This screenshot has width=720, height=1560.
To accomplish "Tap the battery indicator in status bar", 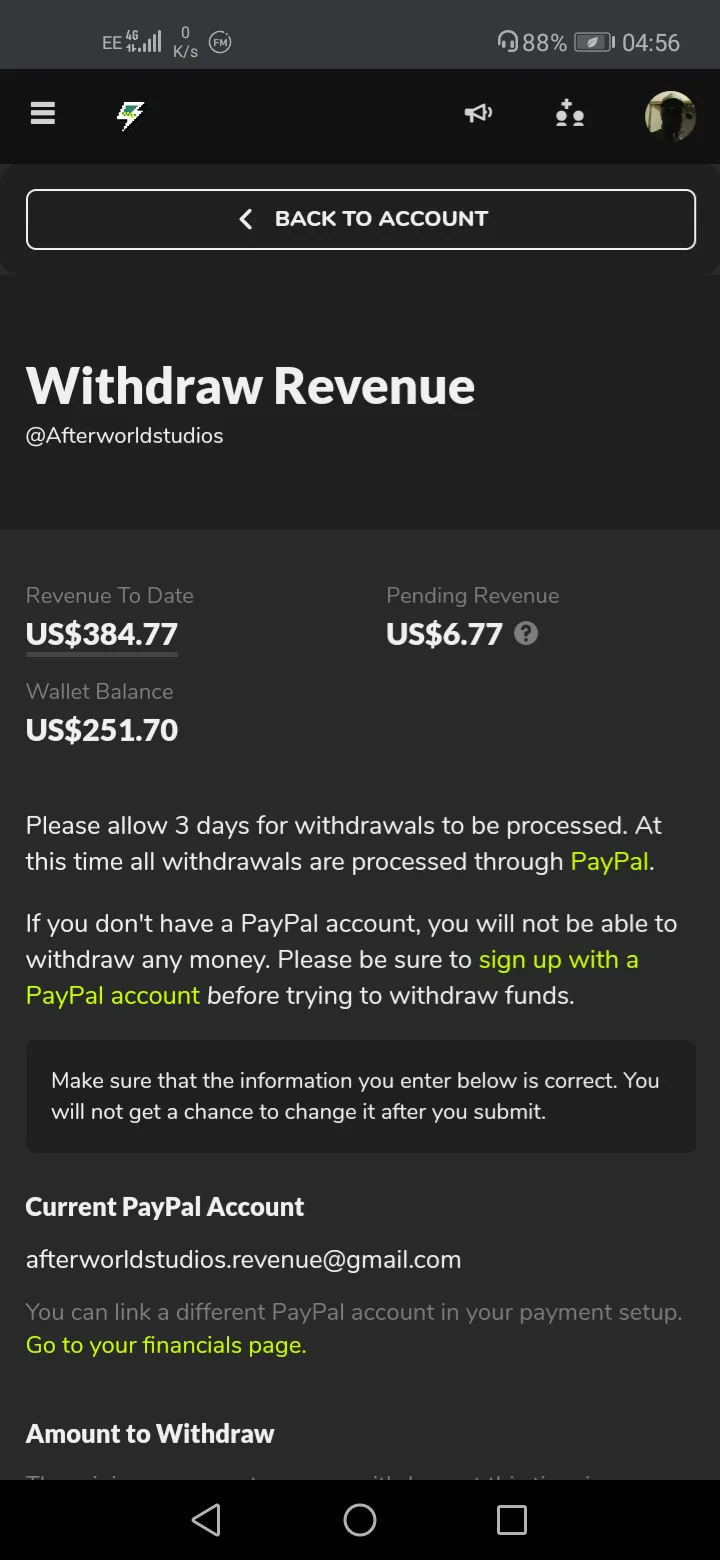I will (594, 43).
